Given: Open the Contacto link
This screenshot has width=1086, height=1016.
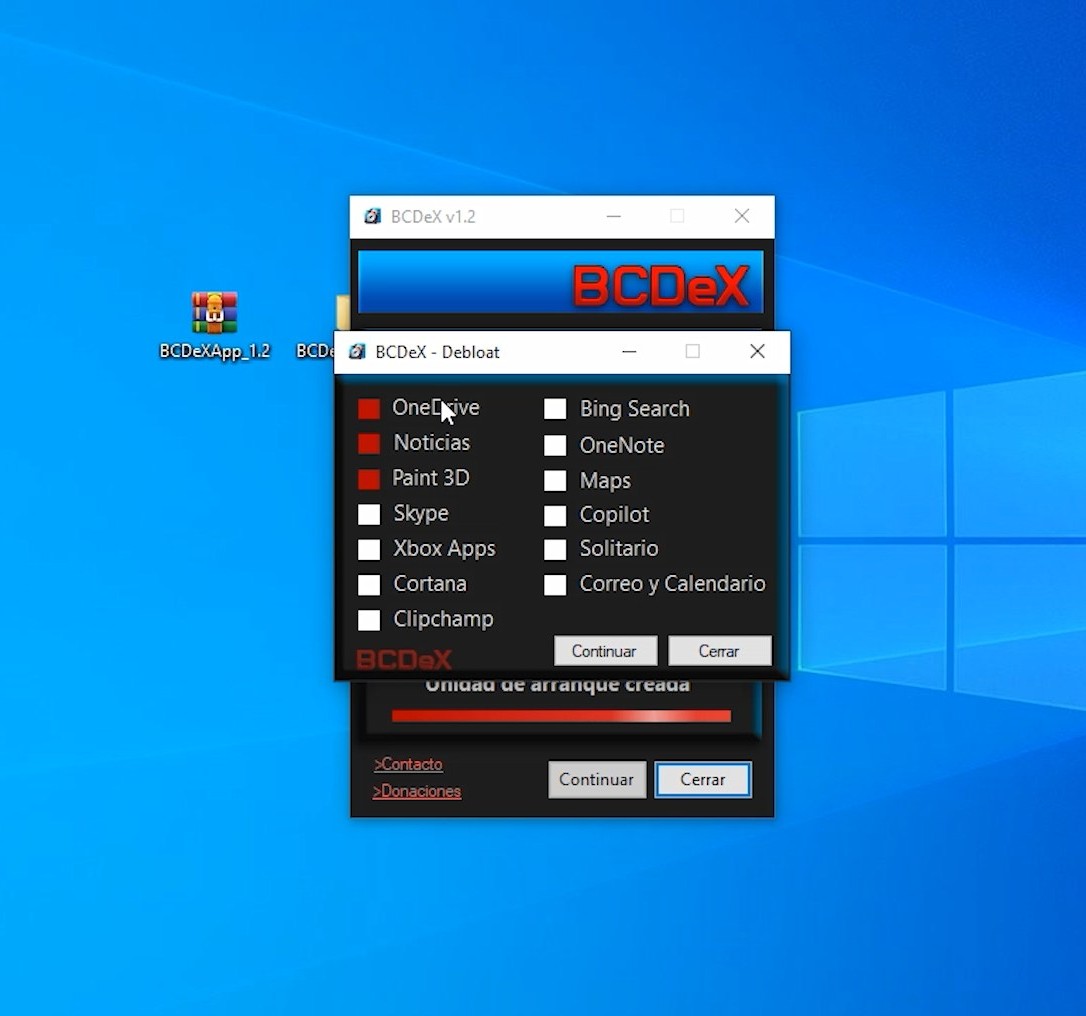Looking at the screenshot, I should tap(408, 764).
